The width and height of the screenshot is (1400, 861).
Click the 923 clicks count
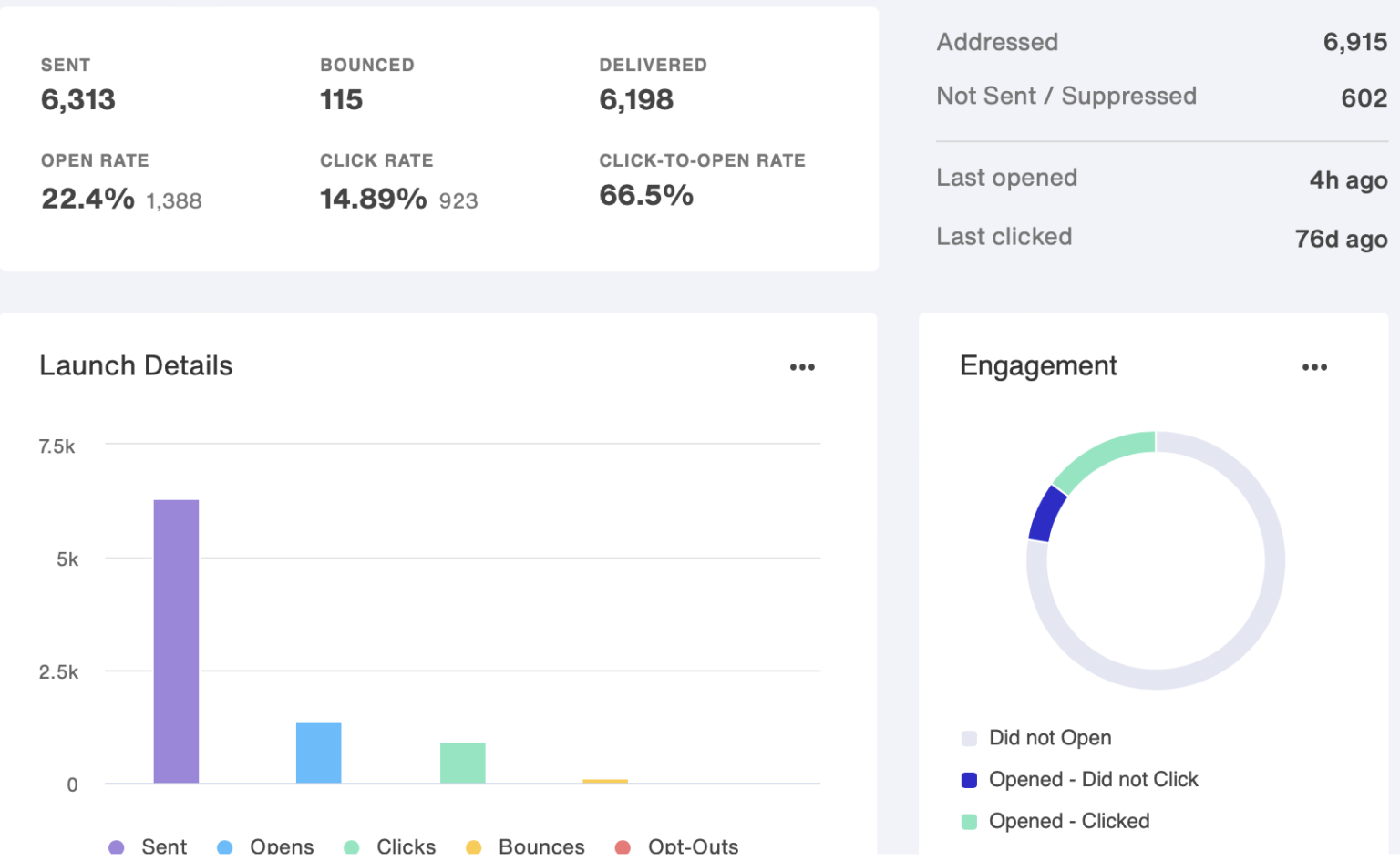coord(458,201)
